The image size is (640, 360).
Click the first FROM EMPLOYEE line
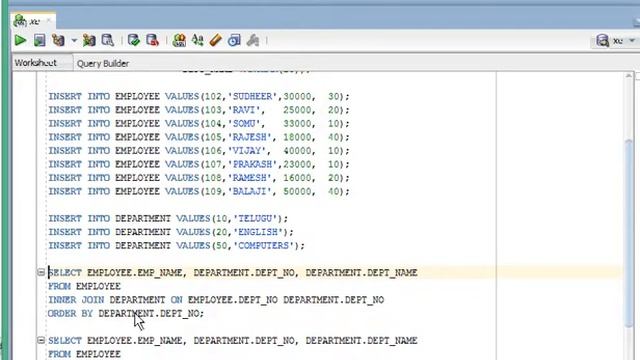84,286
